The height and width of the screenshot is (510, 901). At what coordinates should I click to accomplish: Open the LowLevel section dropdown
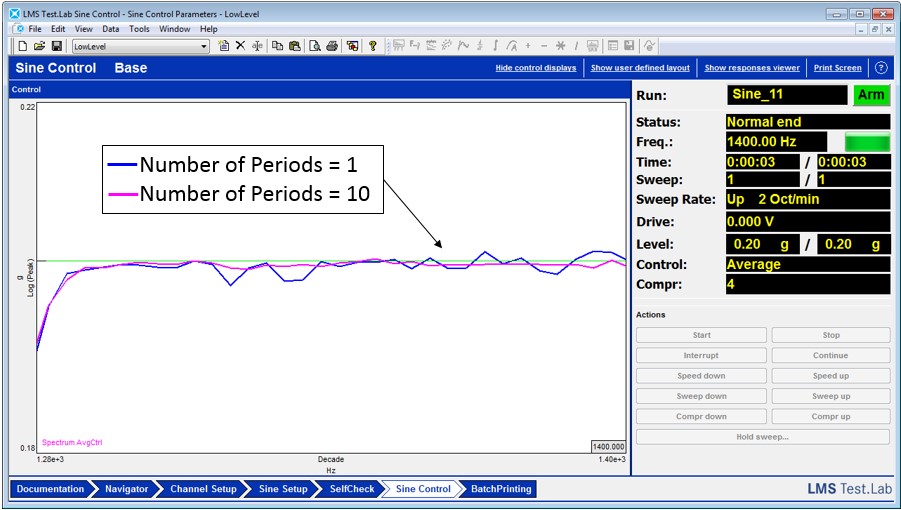coord(204,46)
